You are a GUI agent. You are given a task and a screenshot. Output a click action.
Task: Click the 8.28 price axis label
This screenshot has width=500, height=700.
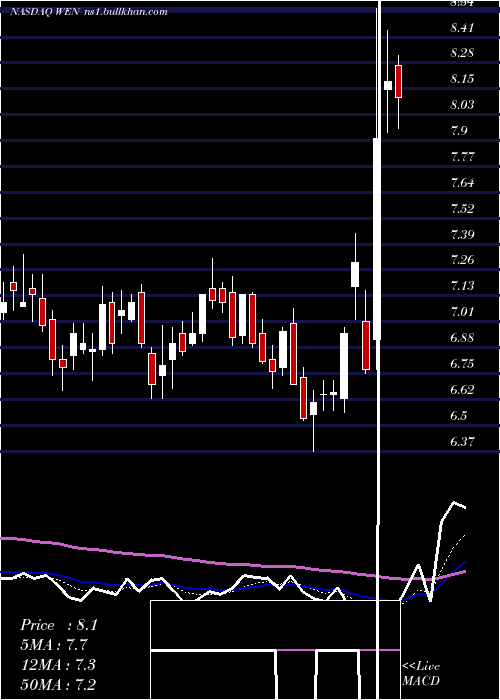pos(462,54)
